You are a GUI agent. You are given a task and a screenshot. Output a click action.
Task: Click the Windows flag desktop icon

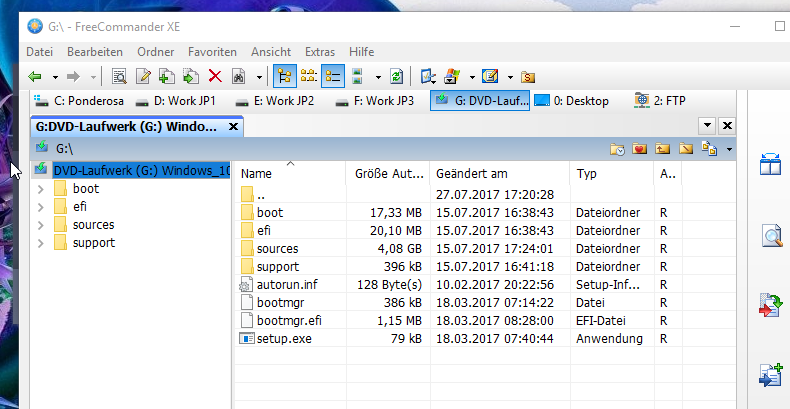452,77
